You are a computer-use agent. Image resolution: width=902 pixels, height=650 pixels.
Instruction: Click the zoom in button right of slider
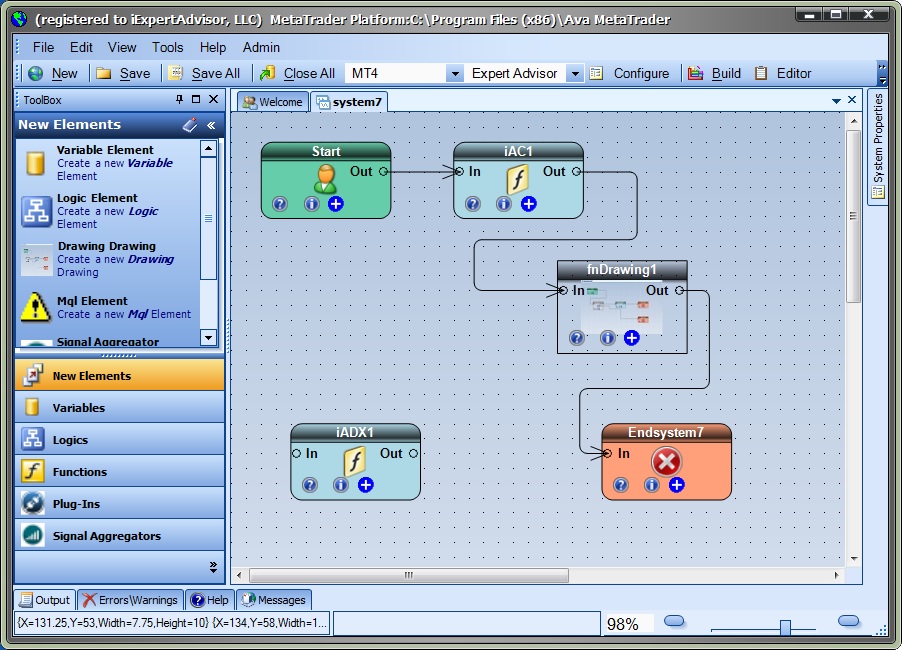coord(849,621)
